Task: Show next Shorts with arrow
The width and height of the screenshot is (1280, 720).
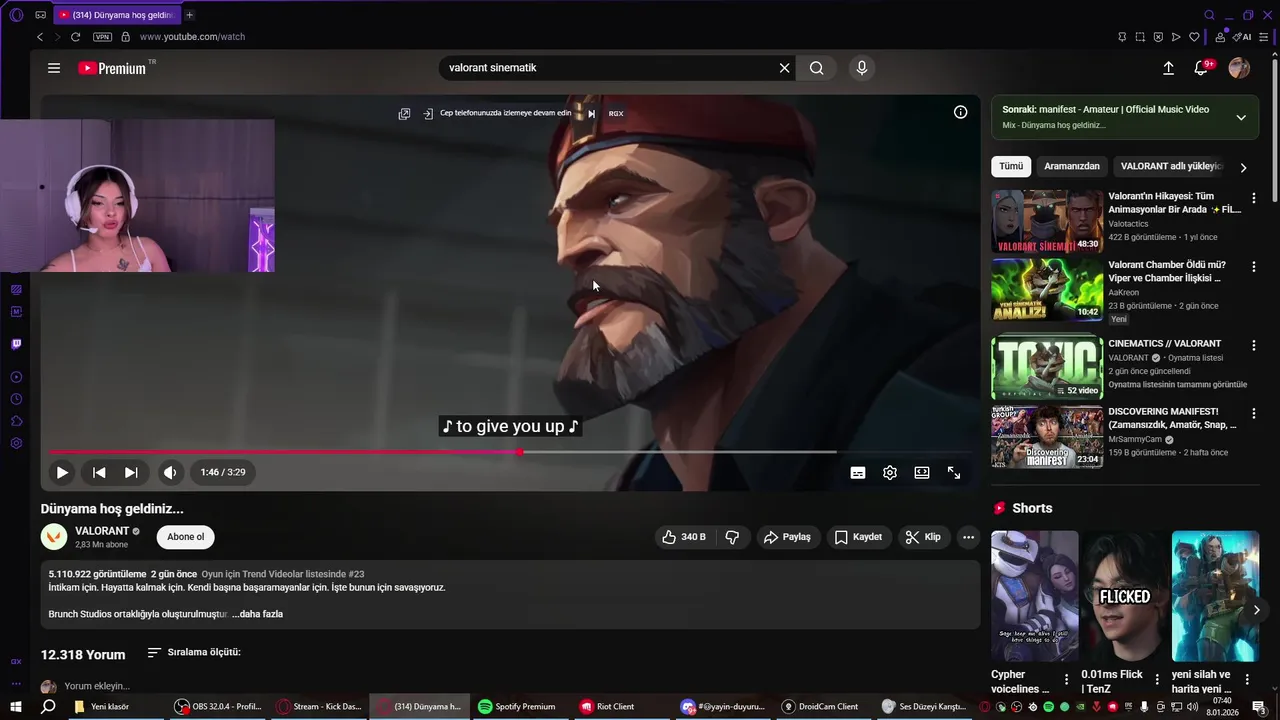Action: [x=1256, y=609]
